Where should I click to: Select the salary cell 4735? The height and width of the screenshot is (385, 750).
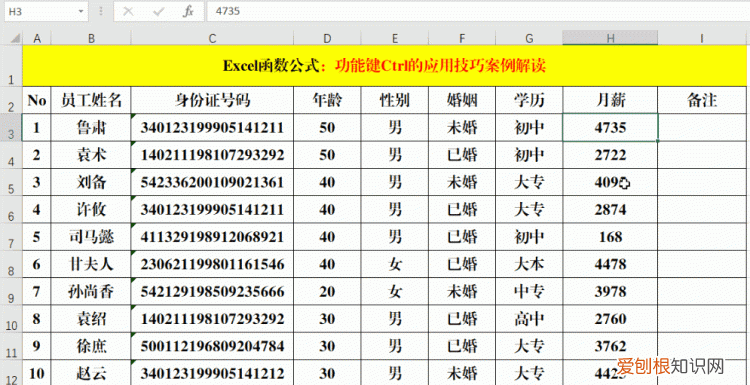click(610, 128)
